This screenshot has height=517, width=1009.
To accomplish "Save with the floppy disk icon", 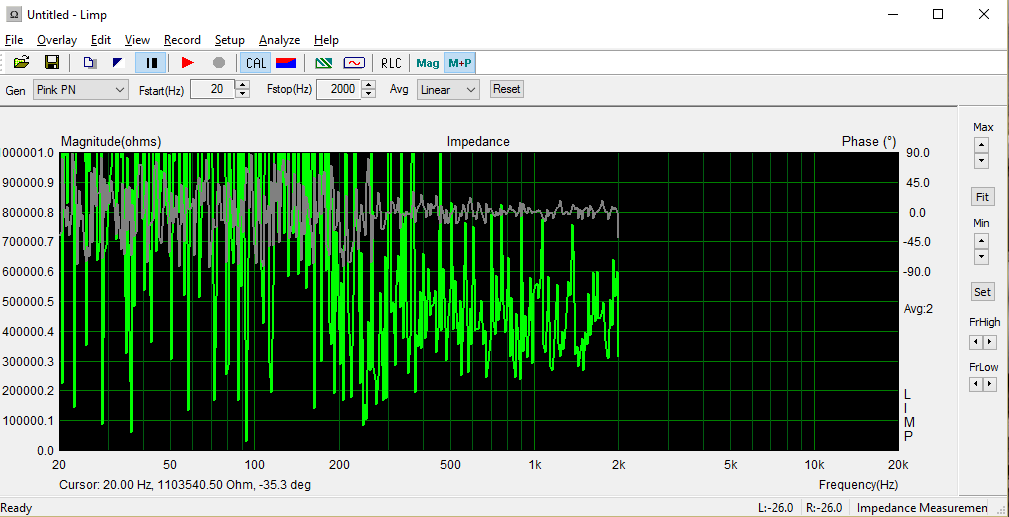I will pos(52,62).
